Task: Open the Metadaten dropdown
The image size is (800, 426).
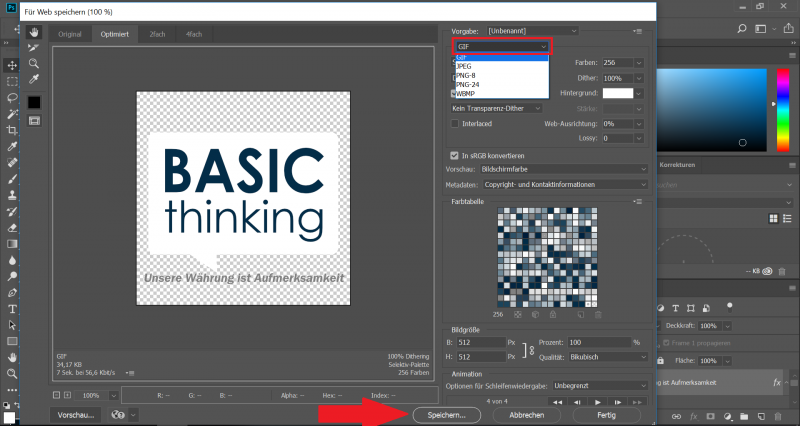Action: [x=565, y=184]
